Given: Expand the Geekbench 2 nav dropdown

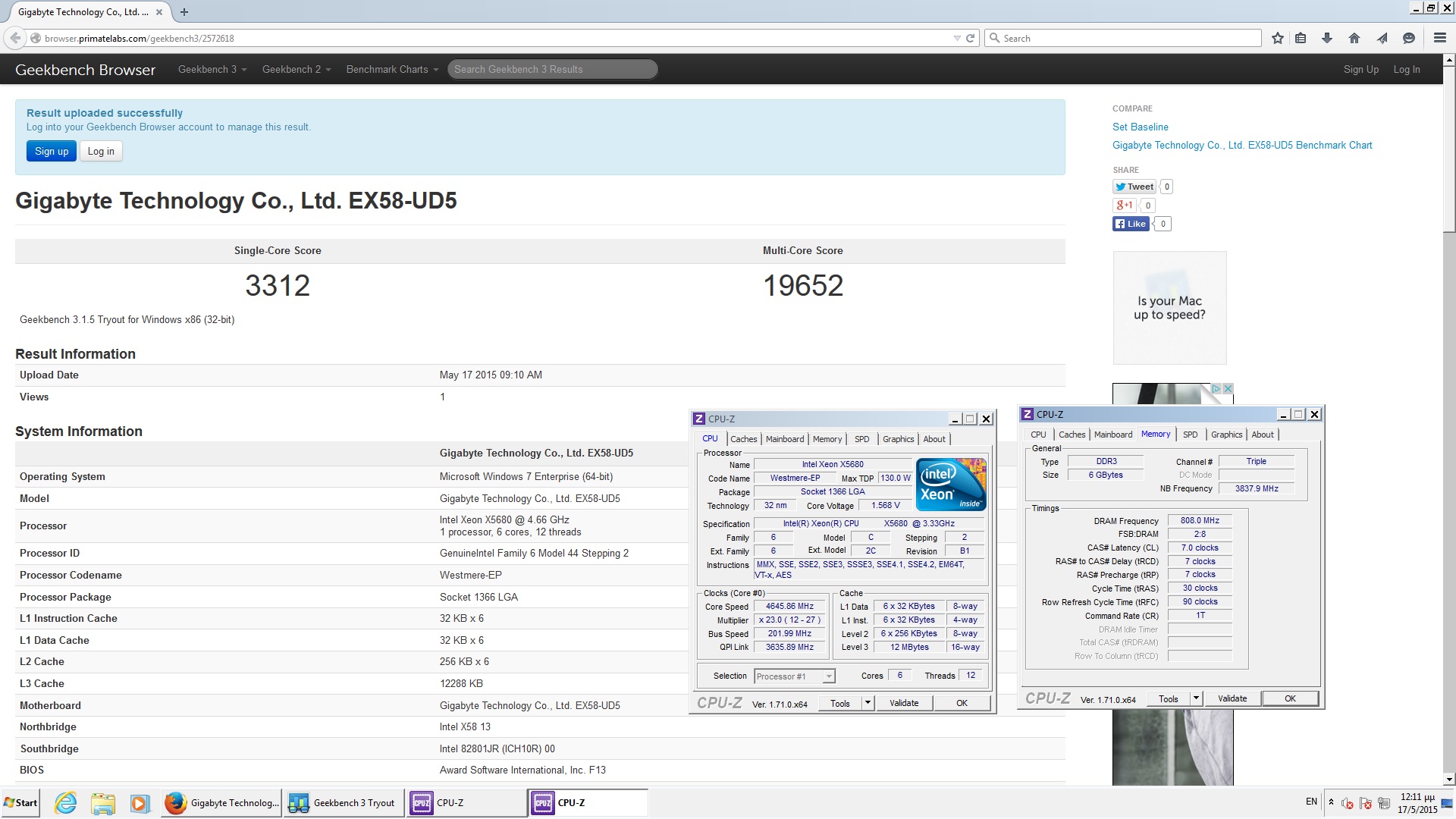Looking at the screenshot, I should tap(297, 69).
